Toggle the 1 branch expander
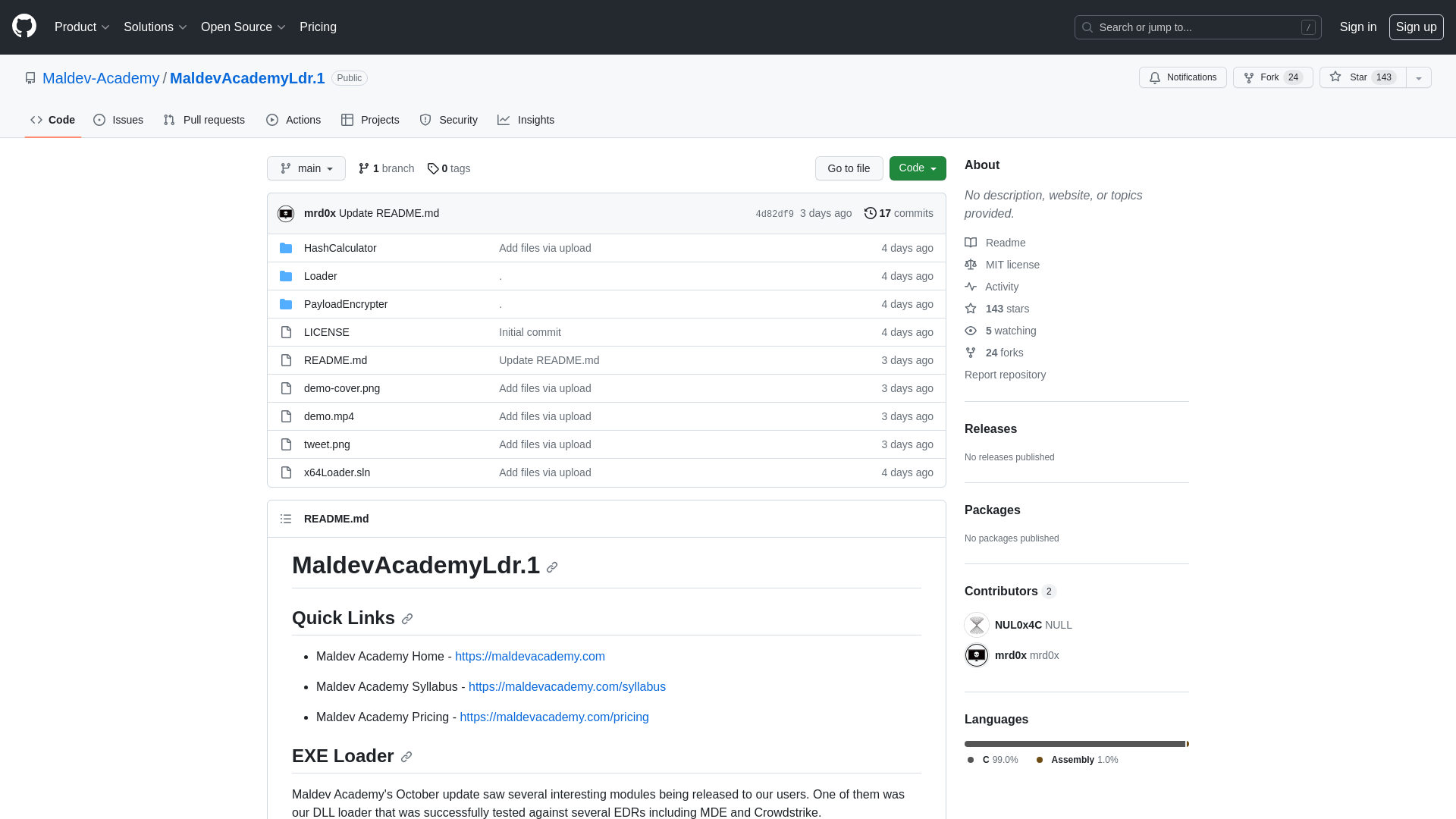This screenshot has width=1456, height=819. click(x=386, y=168)
